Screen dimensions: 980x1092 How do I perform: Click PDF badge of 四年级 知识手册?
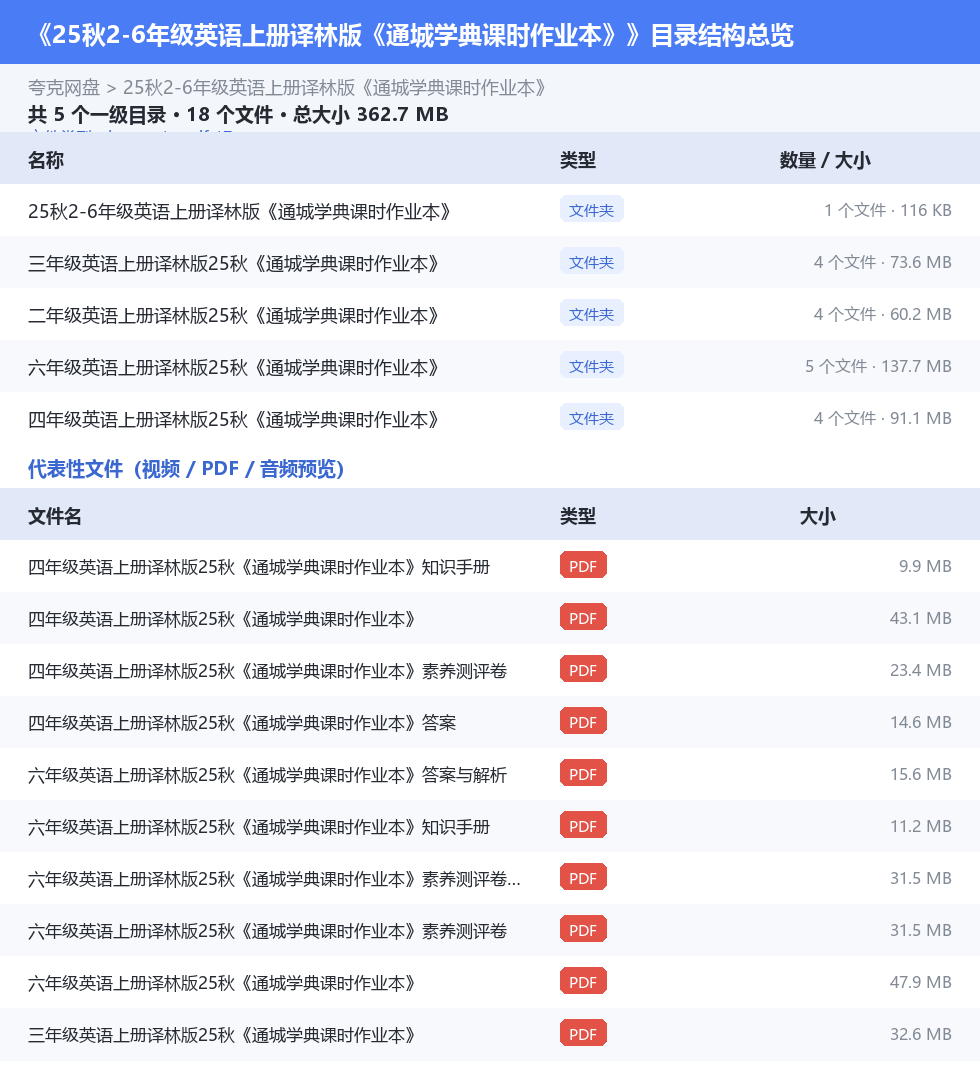583,566
